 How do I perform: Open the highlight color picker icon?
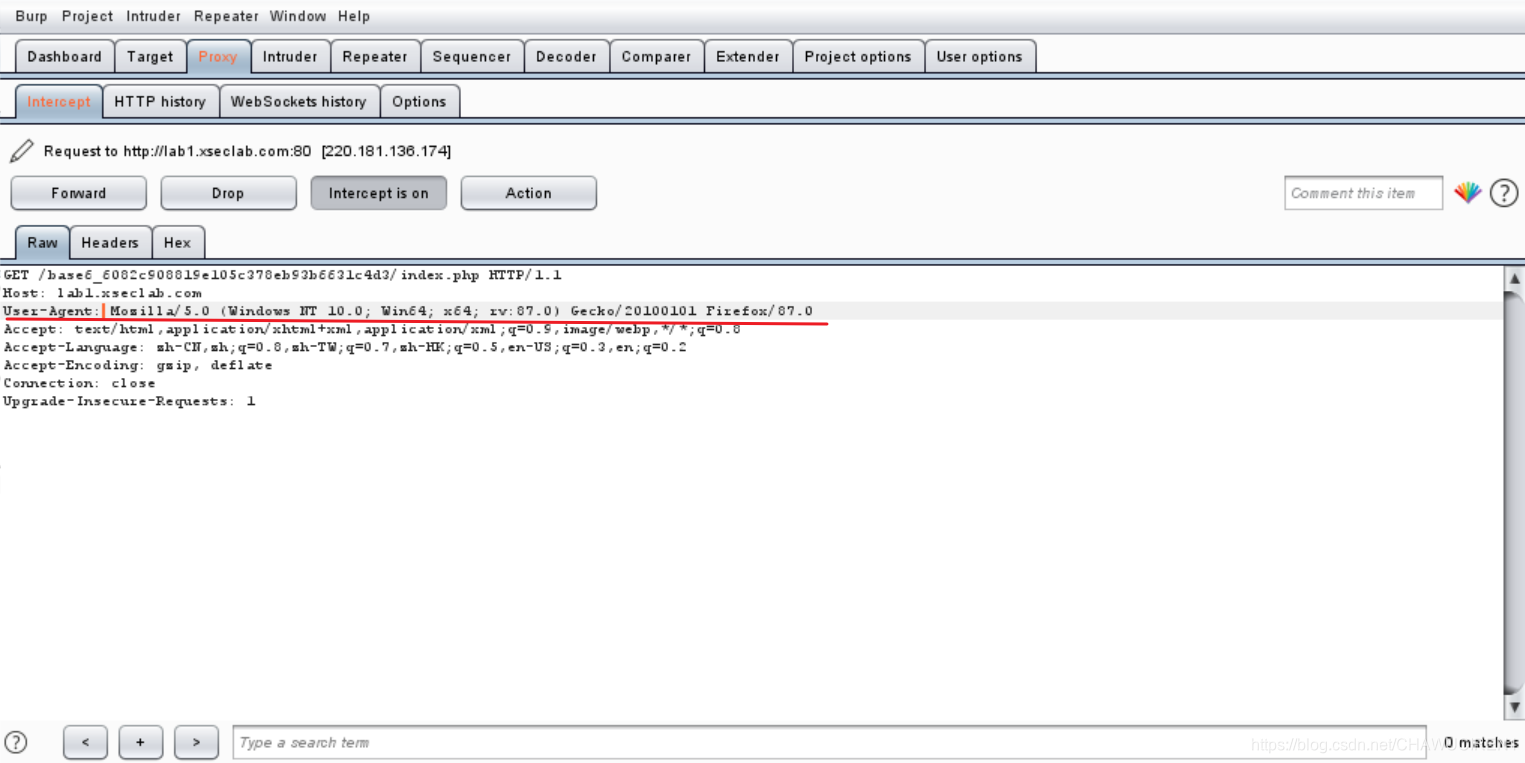coord(1467,193)
